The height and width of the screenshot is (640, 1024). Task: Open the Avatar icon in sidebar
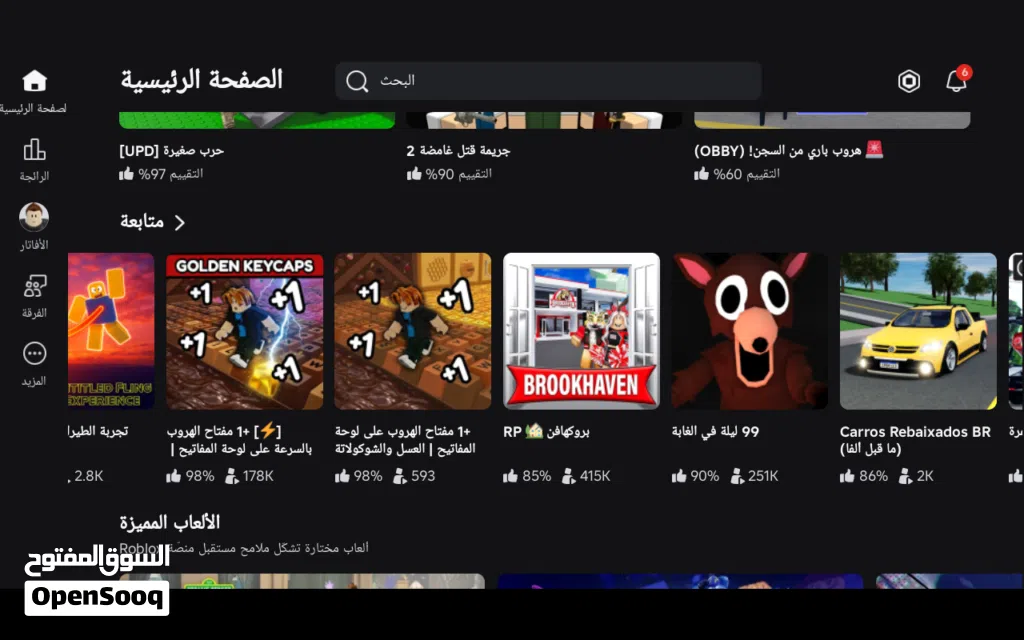pyautogui.click(x=34, y=217)
